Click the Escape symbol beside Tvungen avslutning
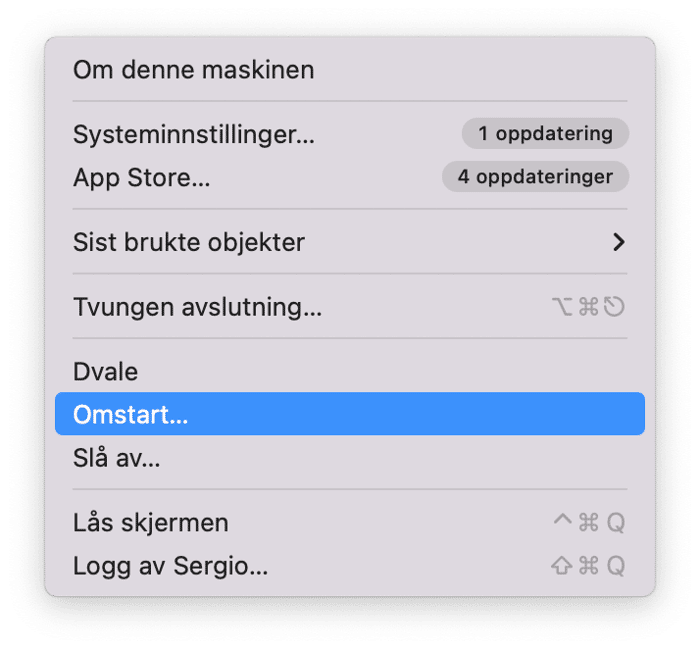The height and width of the screenshot is (649, 700). [614, 307]
